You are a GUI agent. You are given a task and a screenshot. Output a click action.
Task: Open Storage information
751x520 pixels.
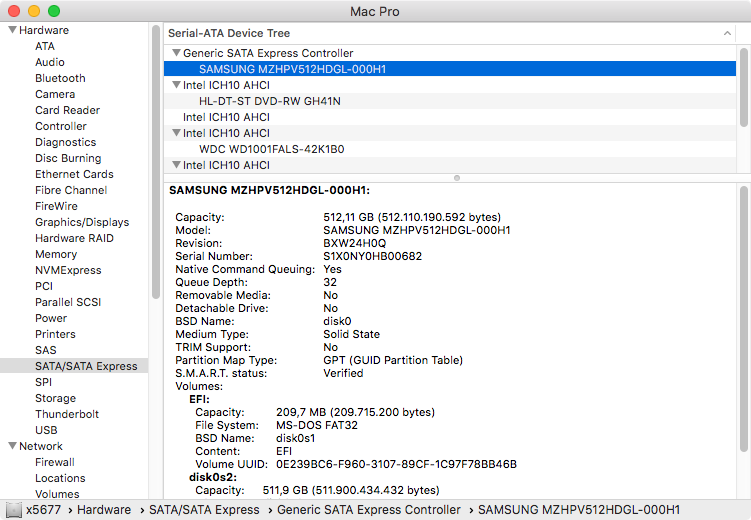pos(56,398)
